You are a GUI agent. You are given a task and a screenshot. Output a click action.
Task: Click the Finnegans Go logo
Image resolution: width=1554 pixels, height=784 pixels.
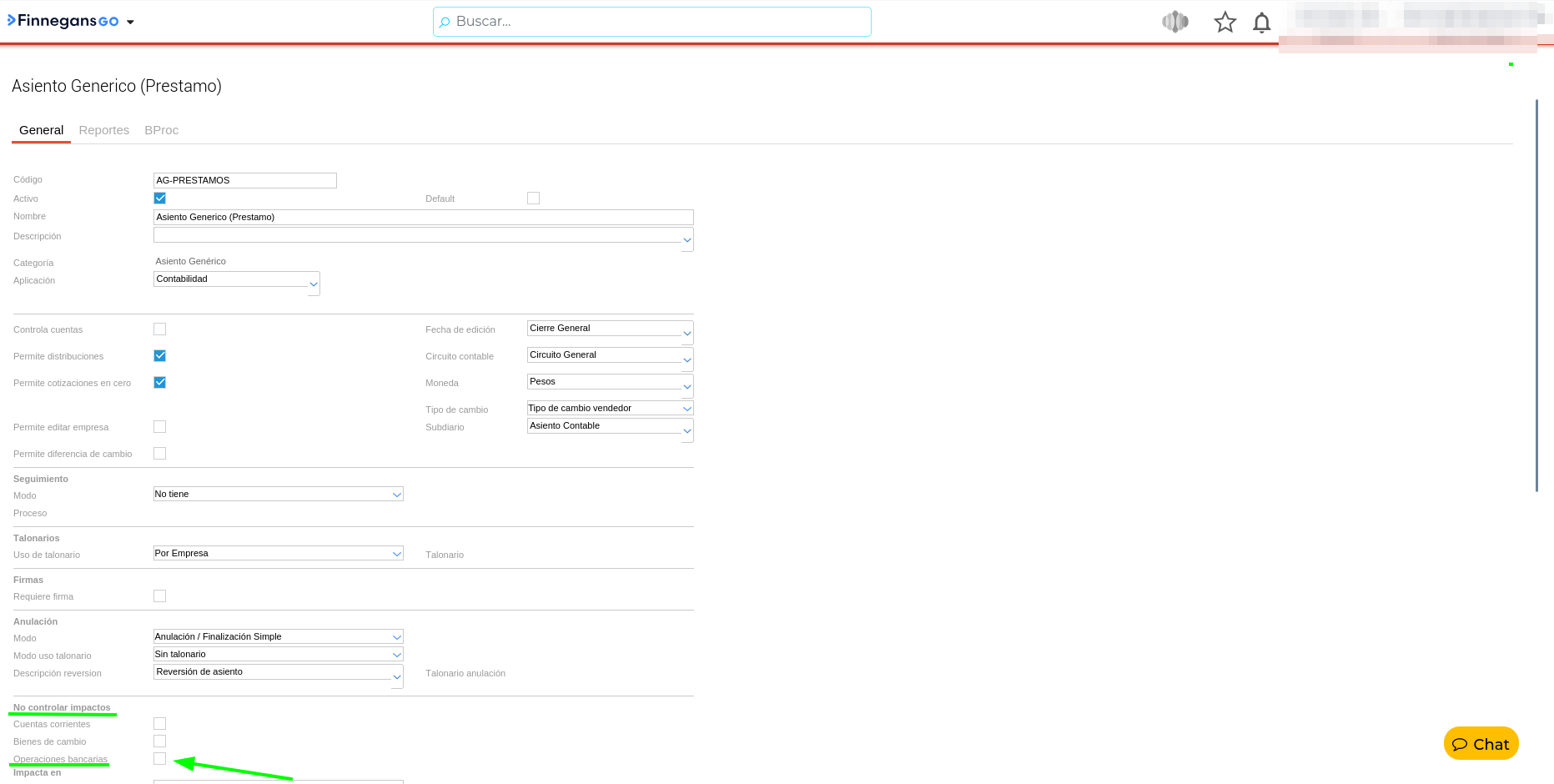click(x=63, y=21)
